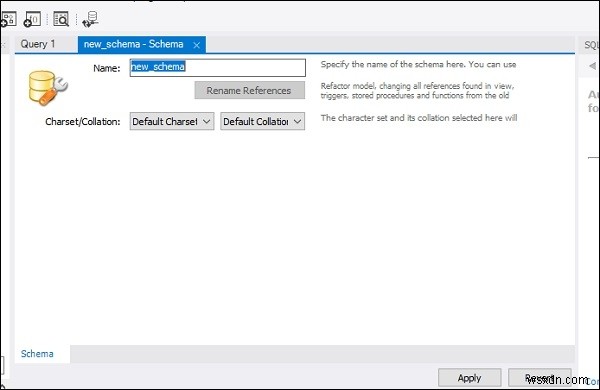Click the 'Charset/Collation:' label

[83, 122]
